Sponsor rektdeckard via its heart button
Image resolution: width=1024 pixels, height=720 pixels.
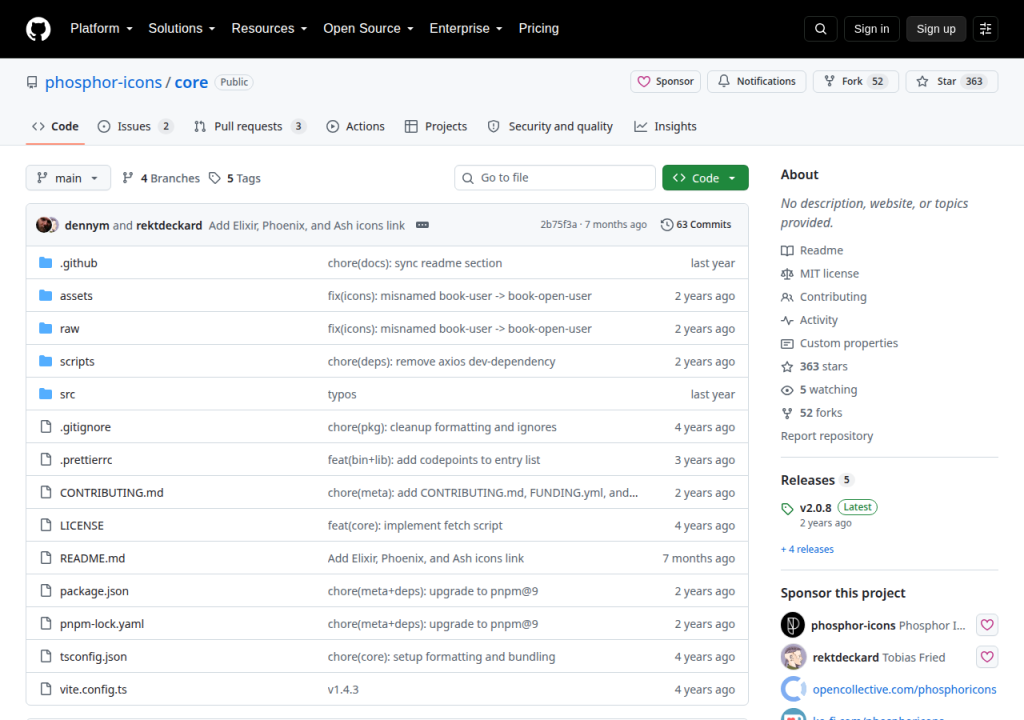tap(987, 657)
